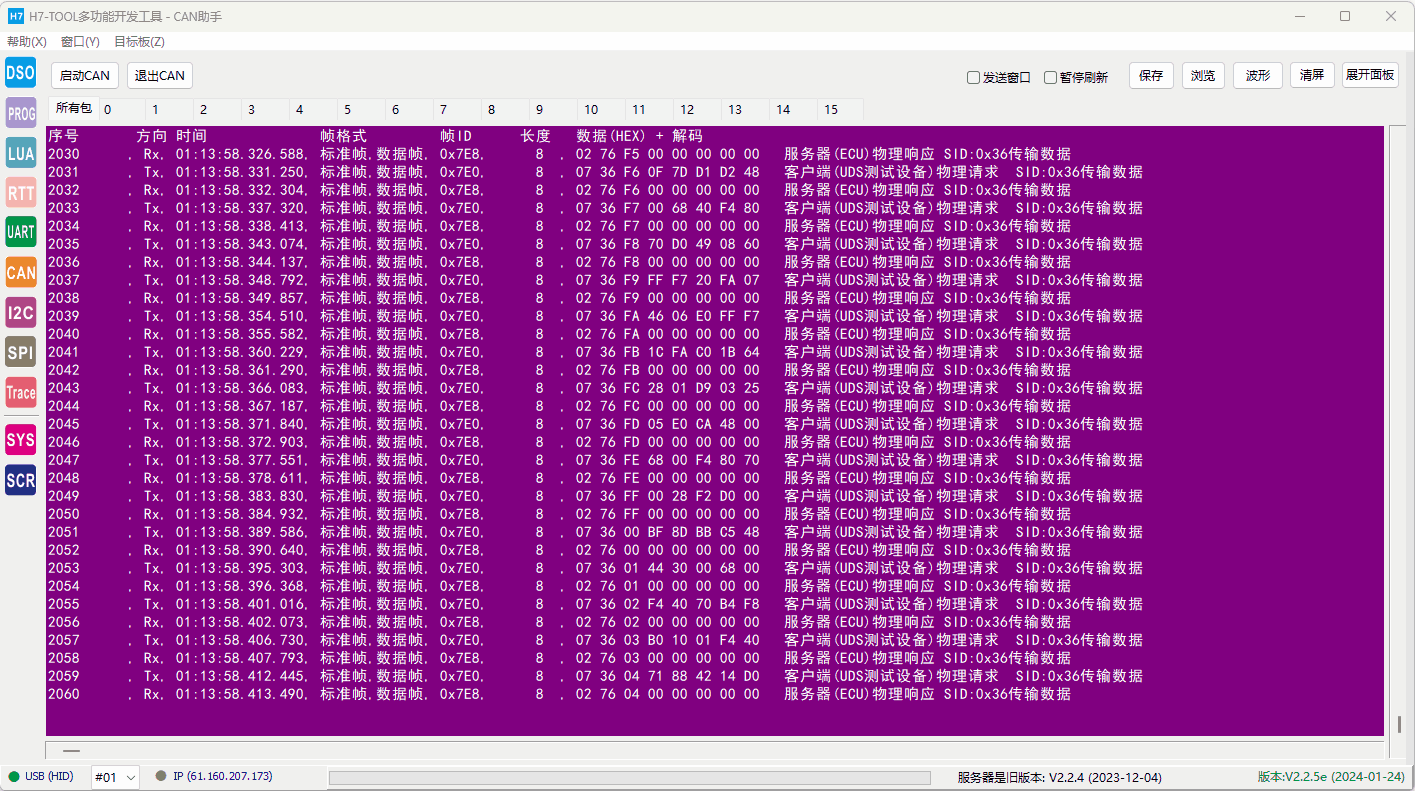Open the 帮助(X) menu
The width and height of the screenshot is (1415, 791).
click(27, 42)
